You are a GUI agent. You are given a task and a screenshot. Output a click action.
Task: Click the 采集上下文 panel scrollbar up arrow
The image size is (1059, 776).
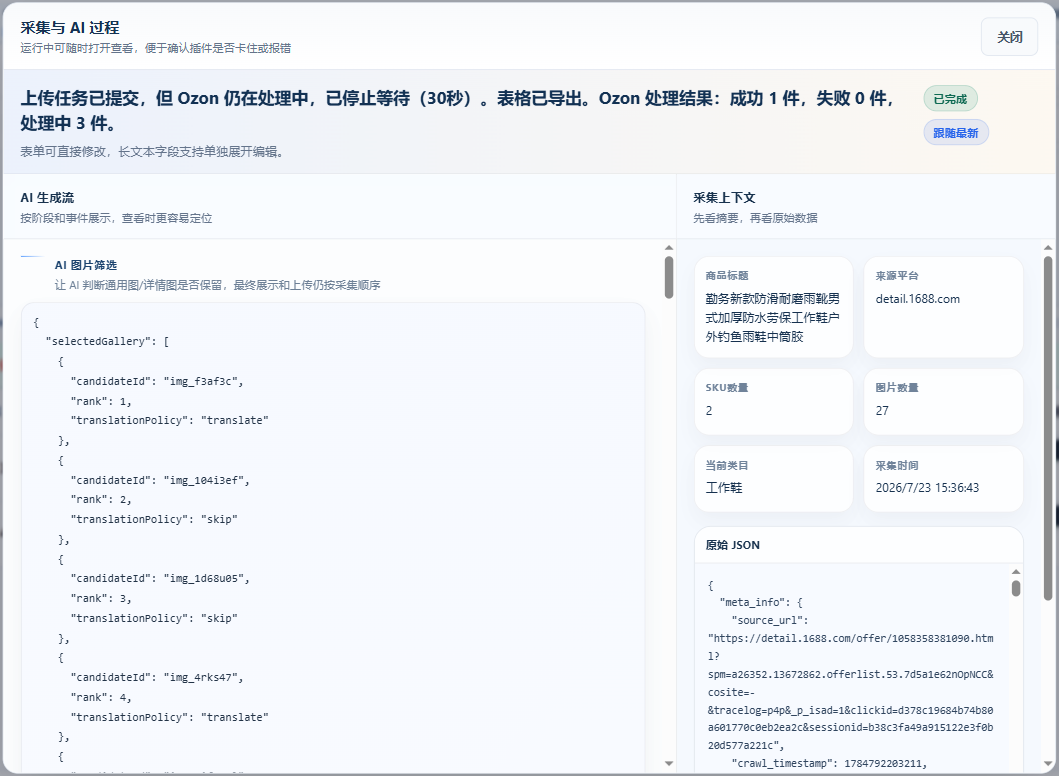coord(1048,248)
